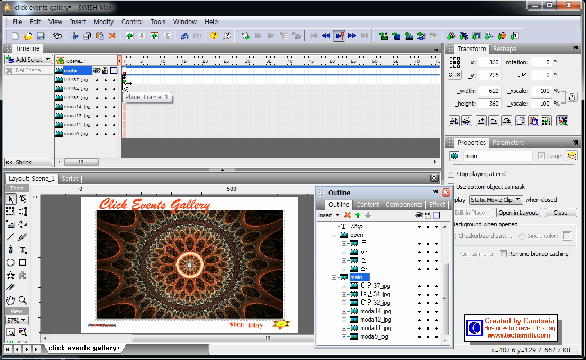586x360 pixels.
Task: Switch to the Script tab
Action: 70,179
